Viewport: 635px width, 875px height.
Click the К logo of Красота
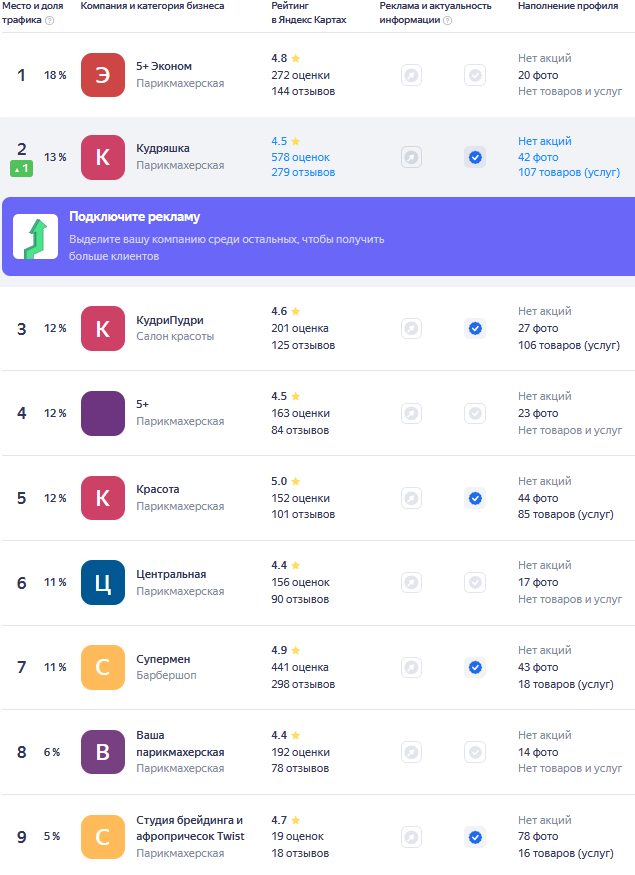pyautogui.click(x=103, y=498)
